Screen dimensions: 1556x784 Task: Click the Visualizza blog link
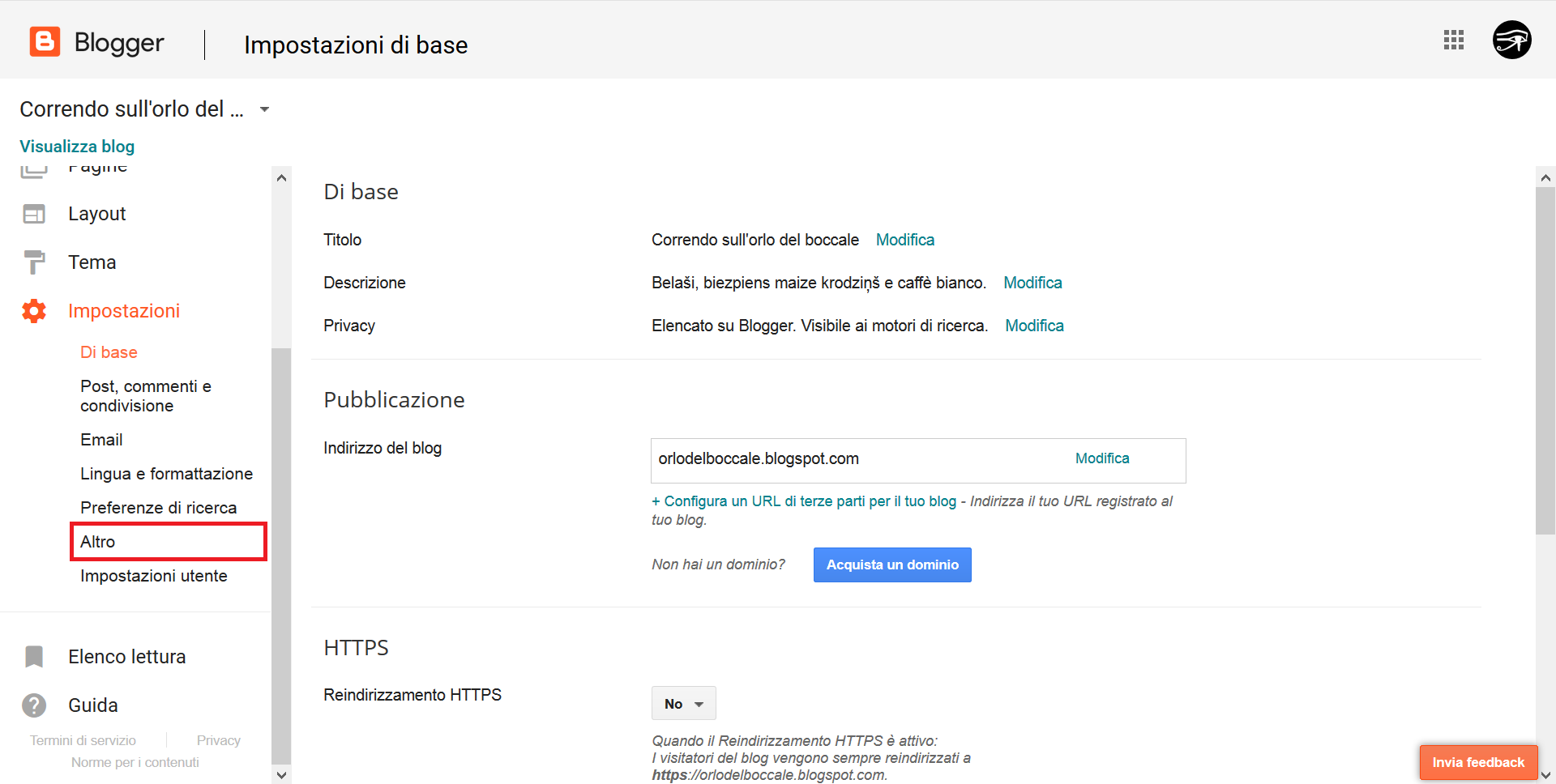[x=77, y=147]
